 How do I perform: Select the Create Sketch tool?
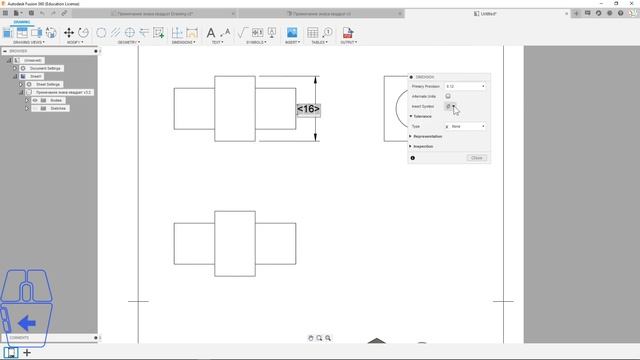tap(158, 33)
